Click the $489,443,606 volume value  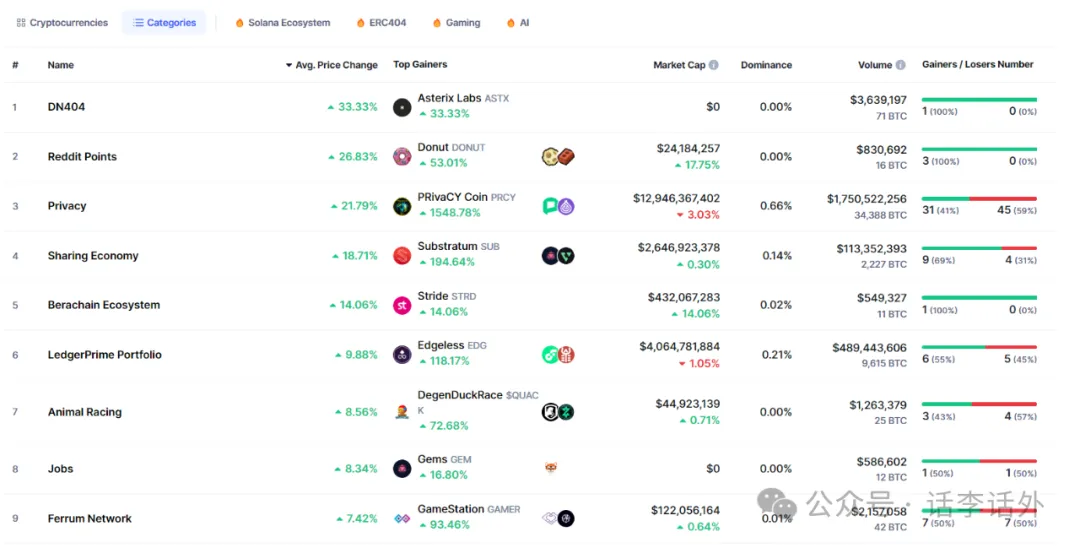pos(869,348)
